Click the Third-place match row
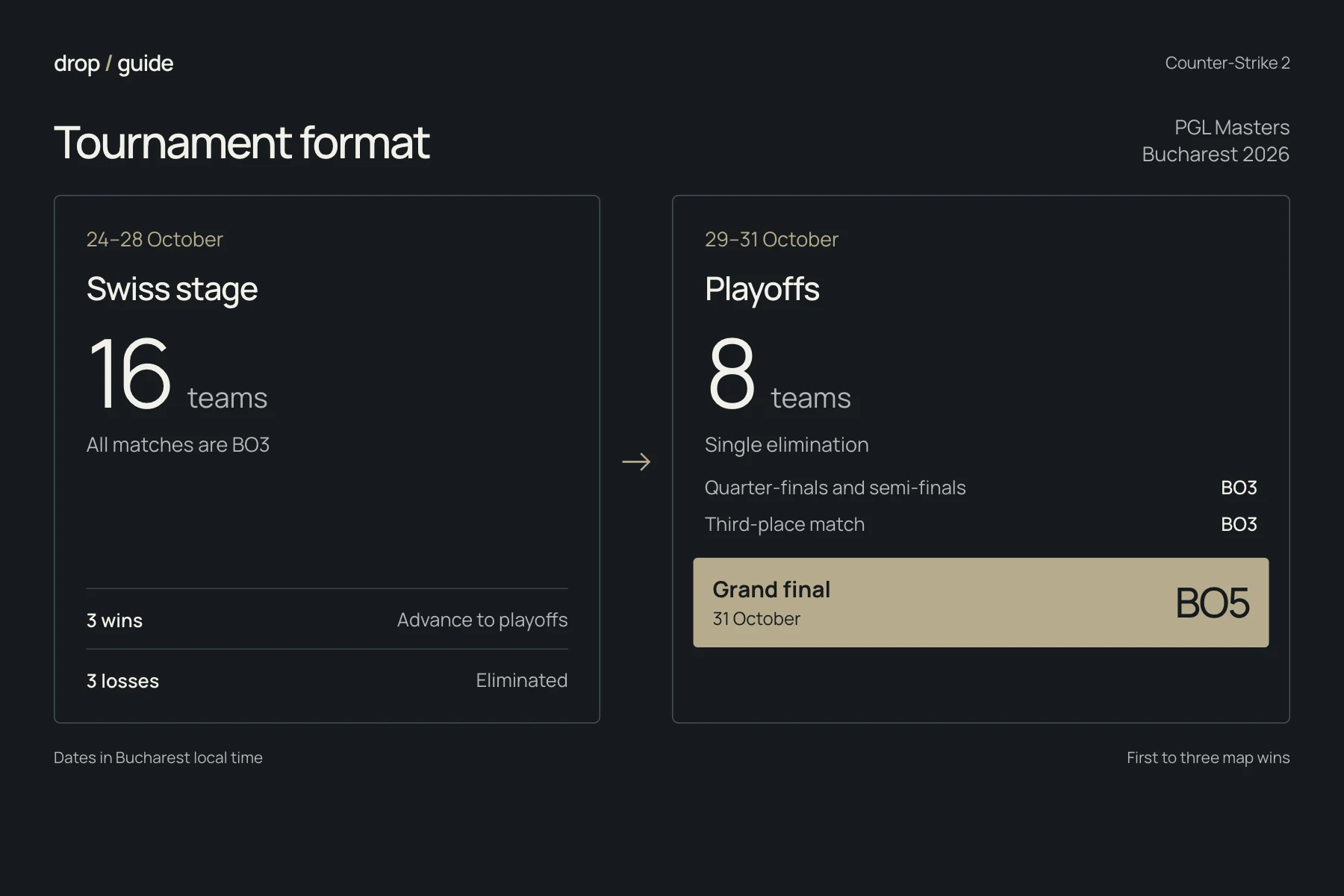Viewport: 1344px width, 896px height. tap(981, 524)
